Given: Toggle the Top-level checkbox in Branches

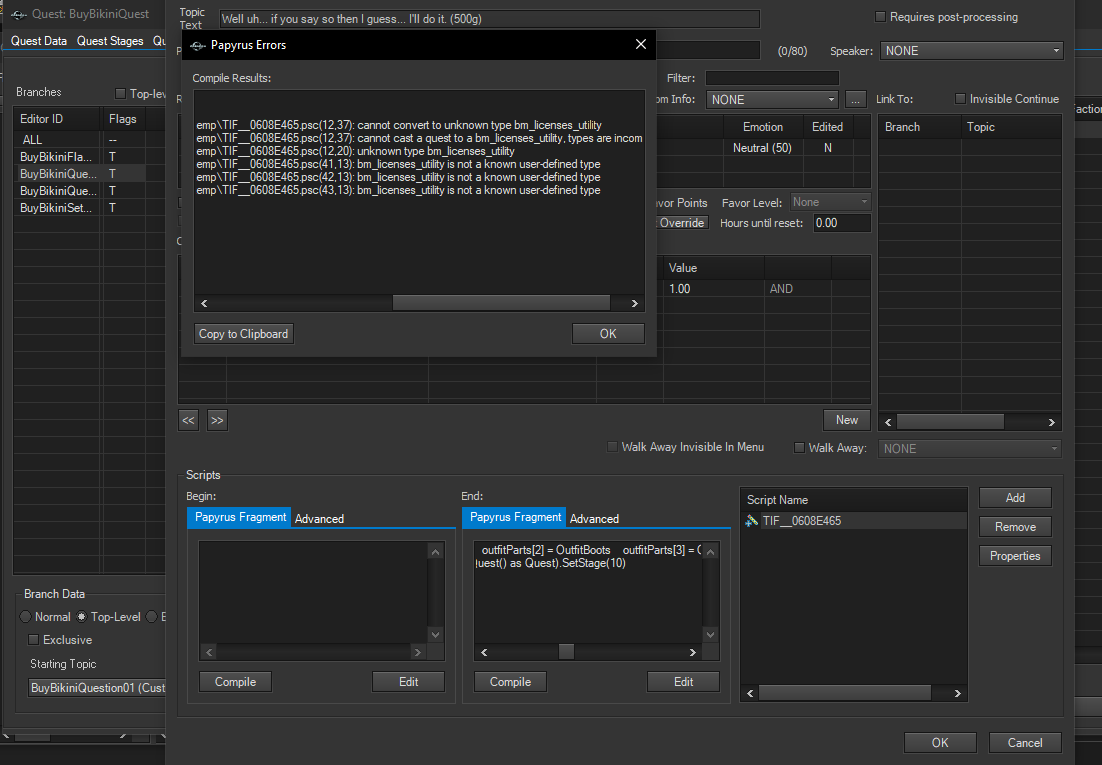Looking at the screenshot, I should [120, 94].
